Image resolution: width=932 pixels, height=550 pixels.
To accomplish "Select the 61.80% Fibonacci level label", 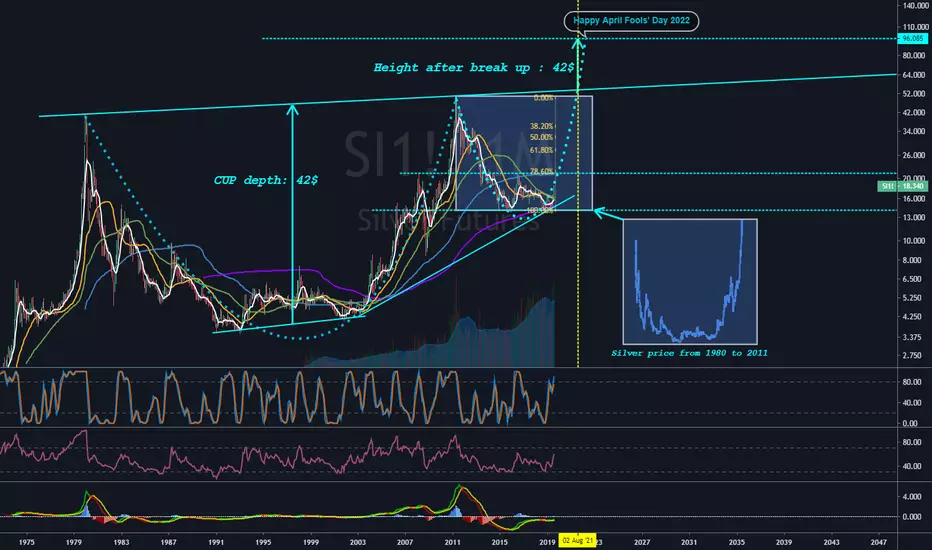I will coord(541,150).
